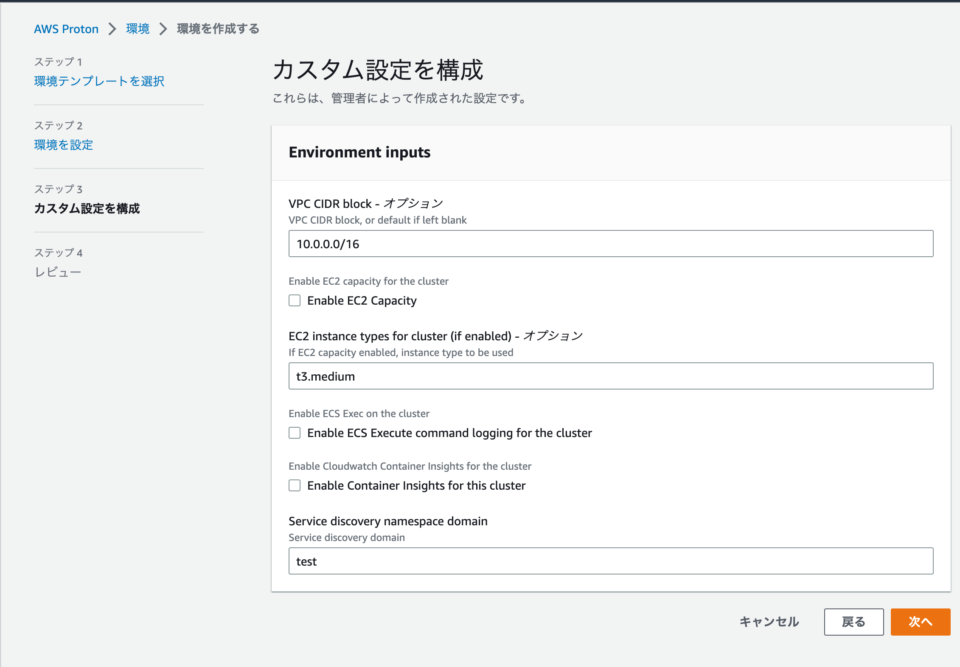Open the AWS Proton breadcrumb link
This screenshot has width=960, height=667.
(66, 29)
